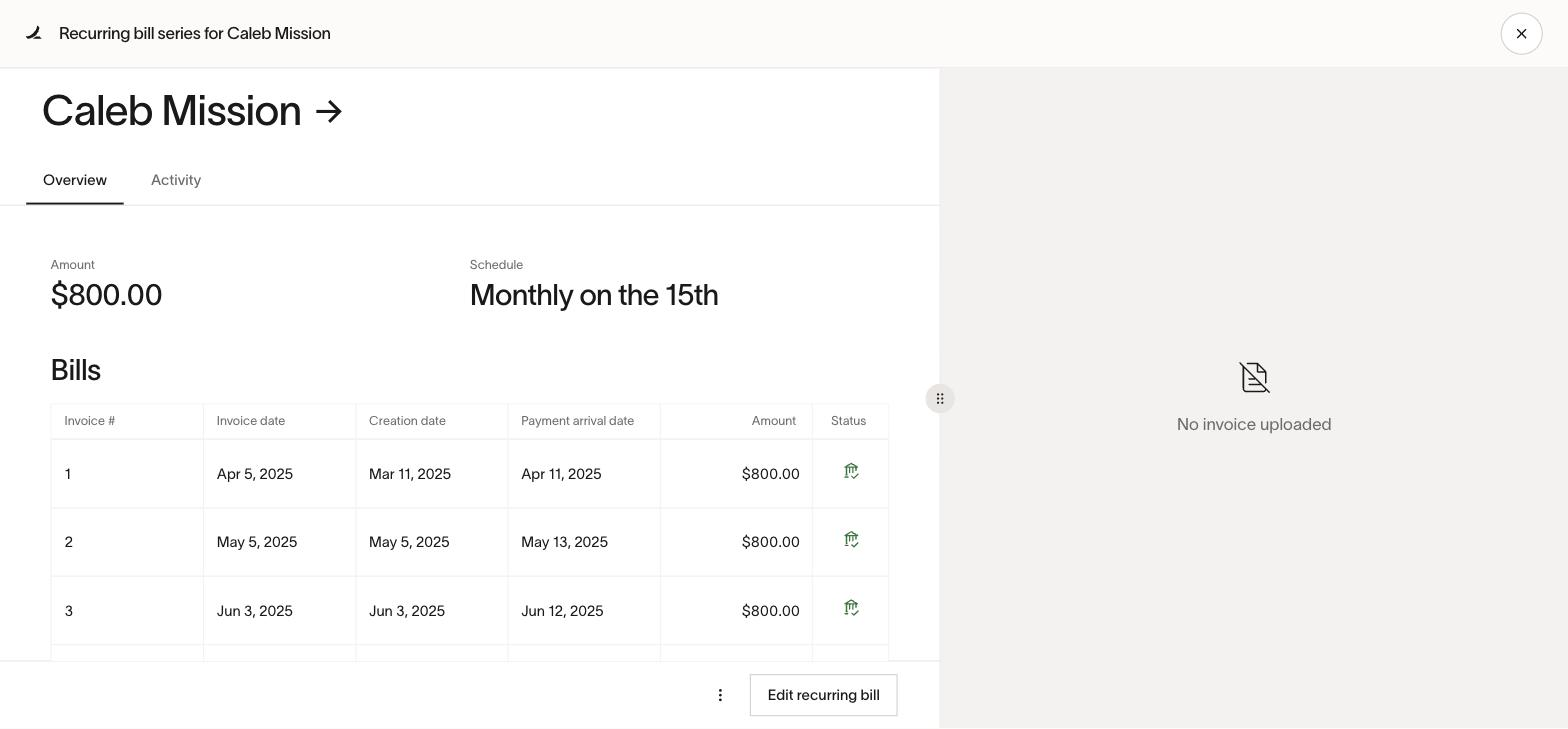
Task: Select bill row created Jun 3, 2025
Action: [470, 611]
